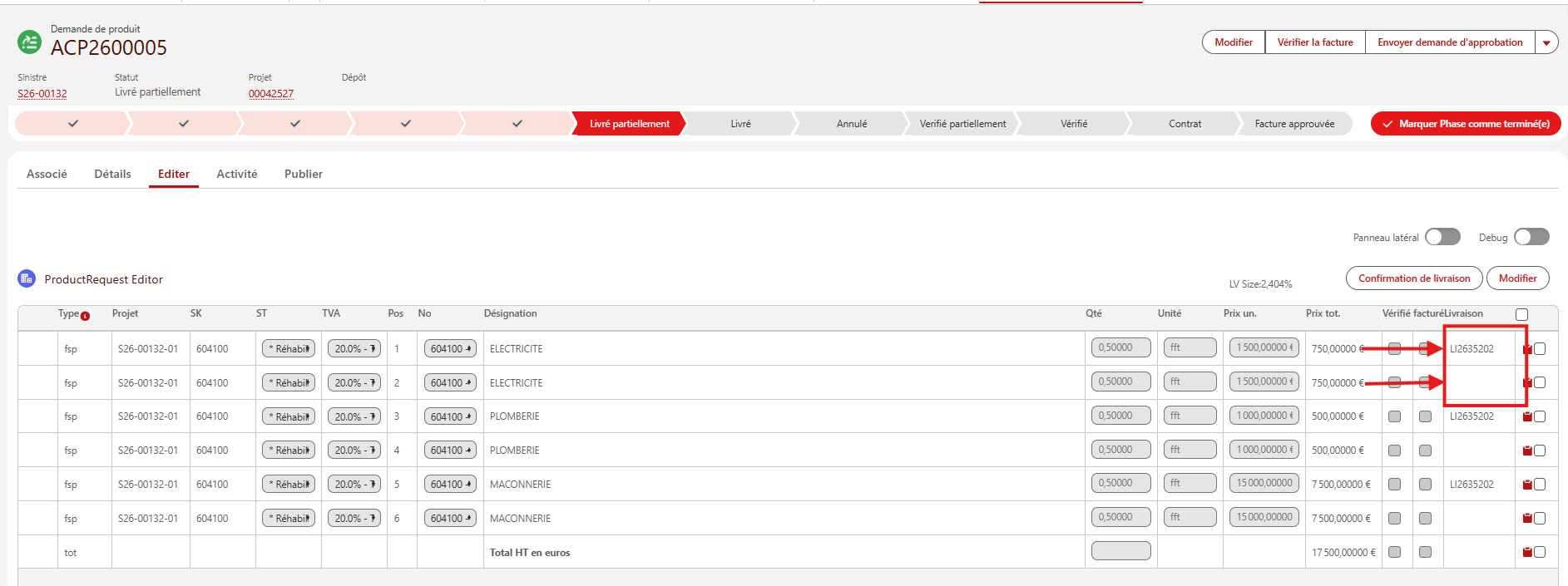Click the Qté field in row 1
The height and width of the screenshot is (586, 1568).
click(1120, 347)
